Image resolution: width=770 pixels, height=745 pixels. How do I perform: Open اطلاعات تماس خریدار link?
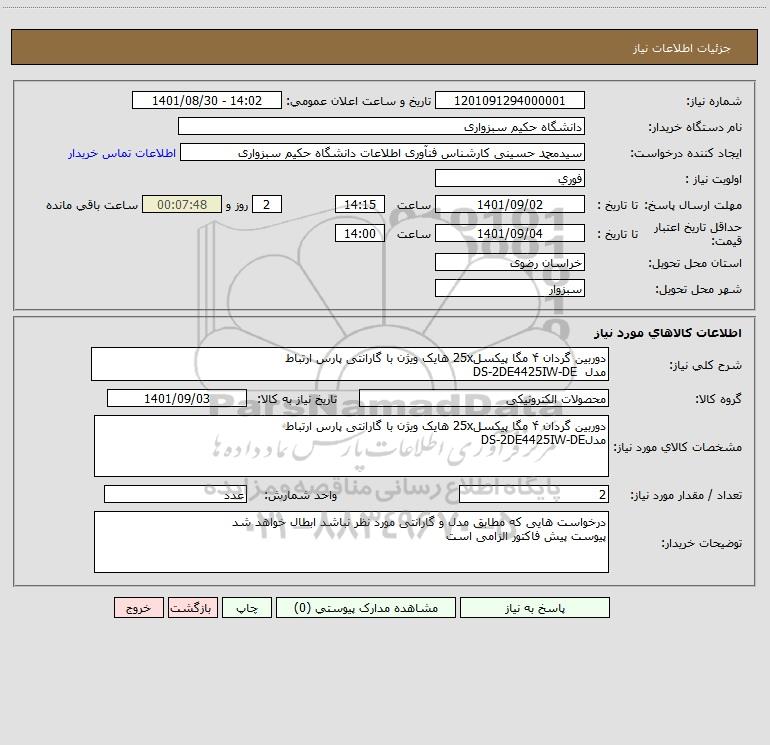[122, 153]
